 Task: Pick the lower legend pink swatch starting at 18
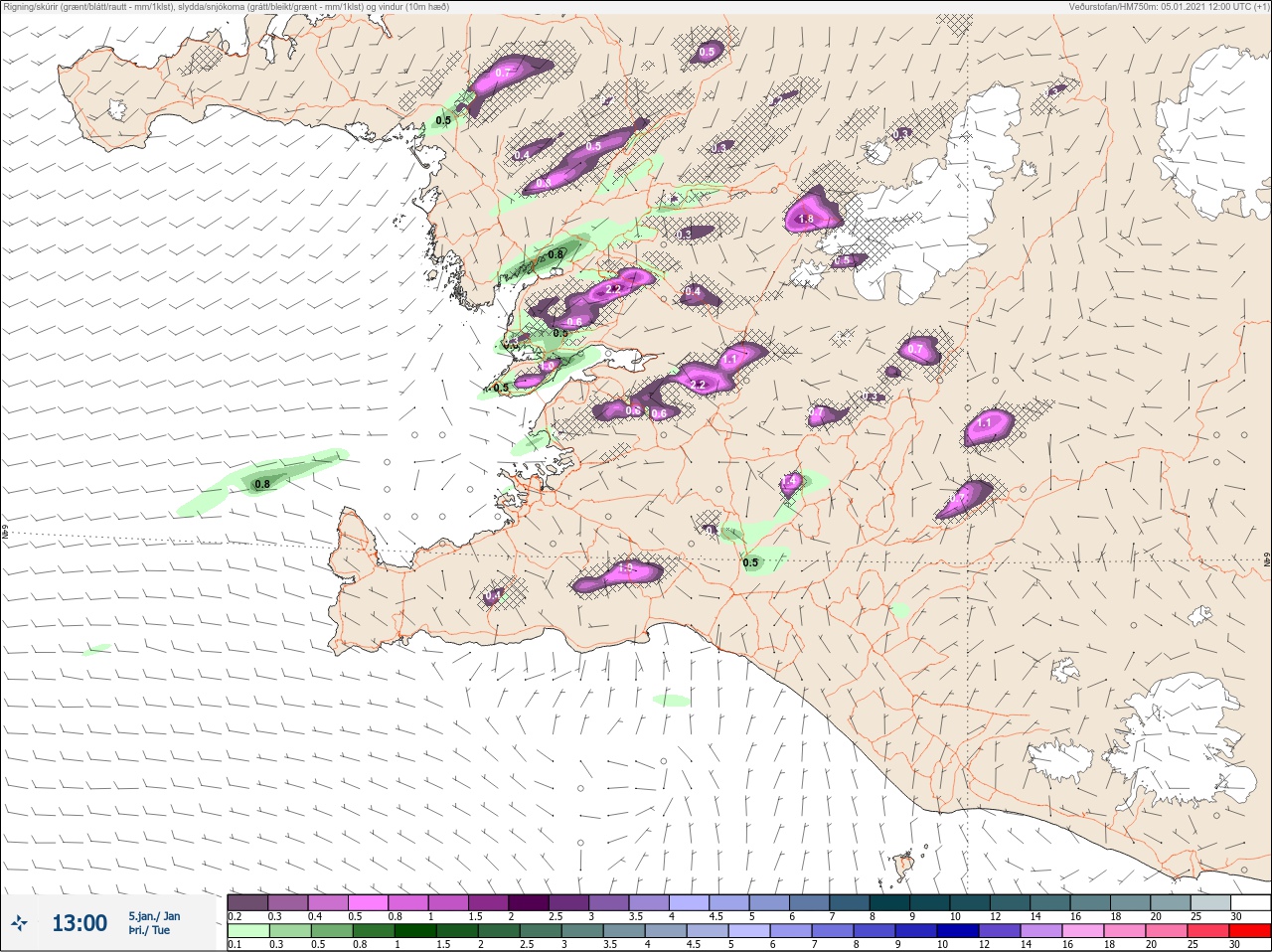point(1126,931)
